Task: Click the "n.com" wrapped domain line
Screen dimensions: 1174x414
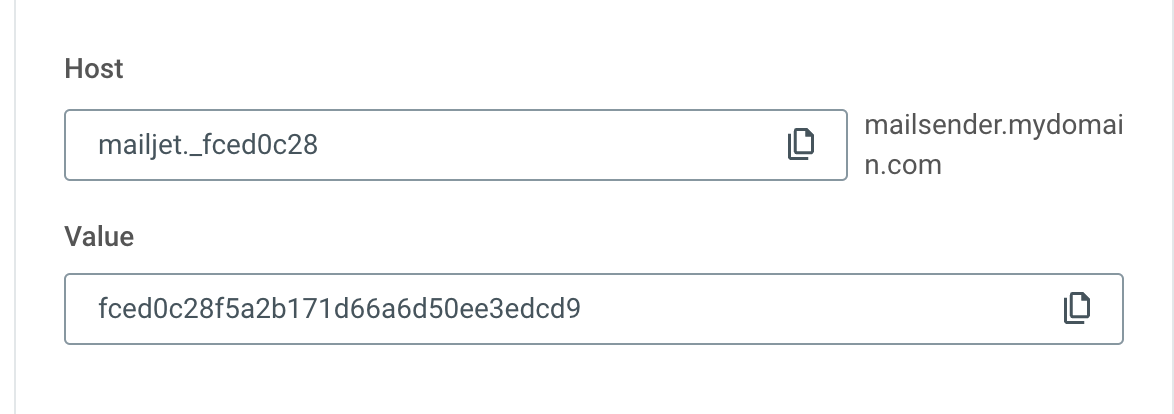Action: [903, 164]
